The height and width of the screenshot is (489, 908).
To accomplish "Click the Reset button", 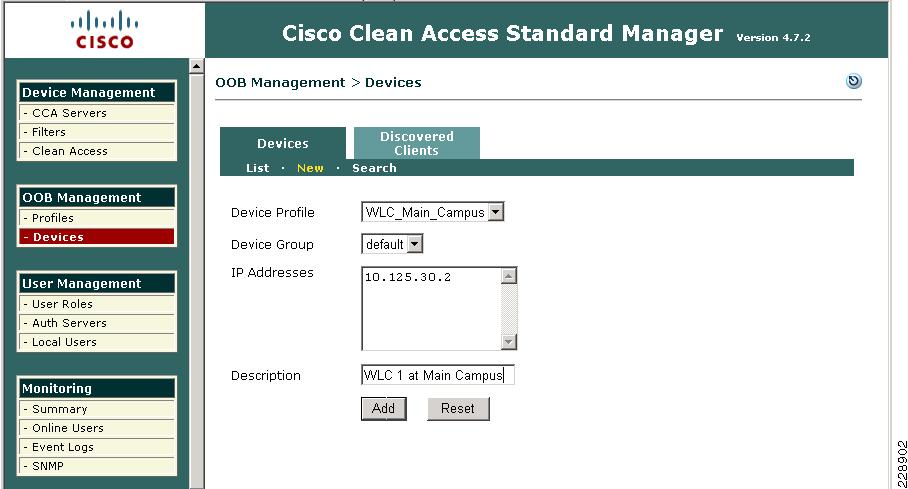I will [x=458, y=408].
